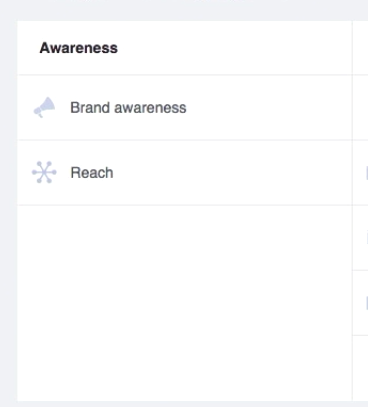Viewport: 368px width, 407px height.
Task: Click the gray page margin left of Awareness panel
Action: 8,210
